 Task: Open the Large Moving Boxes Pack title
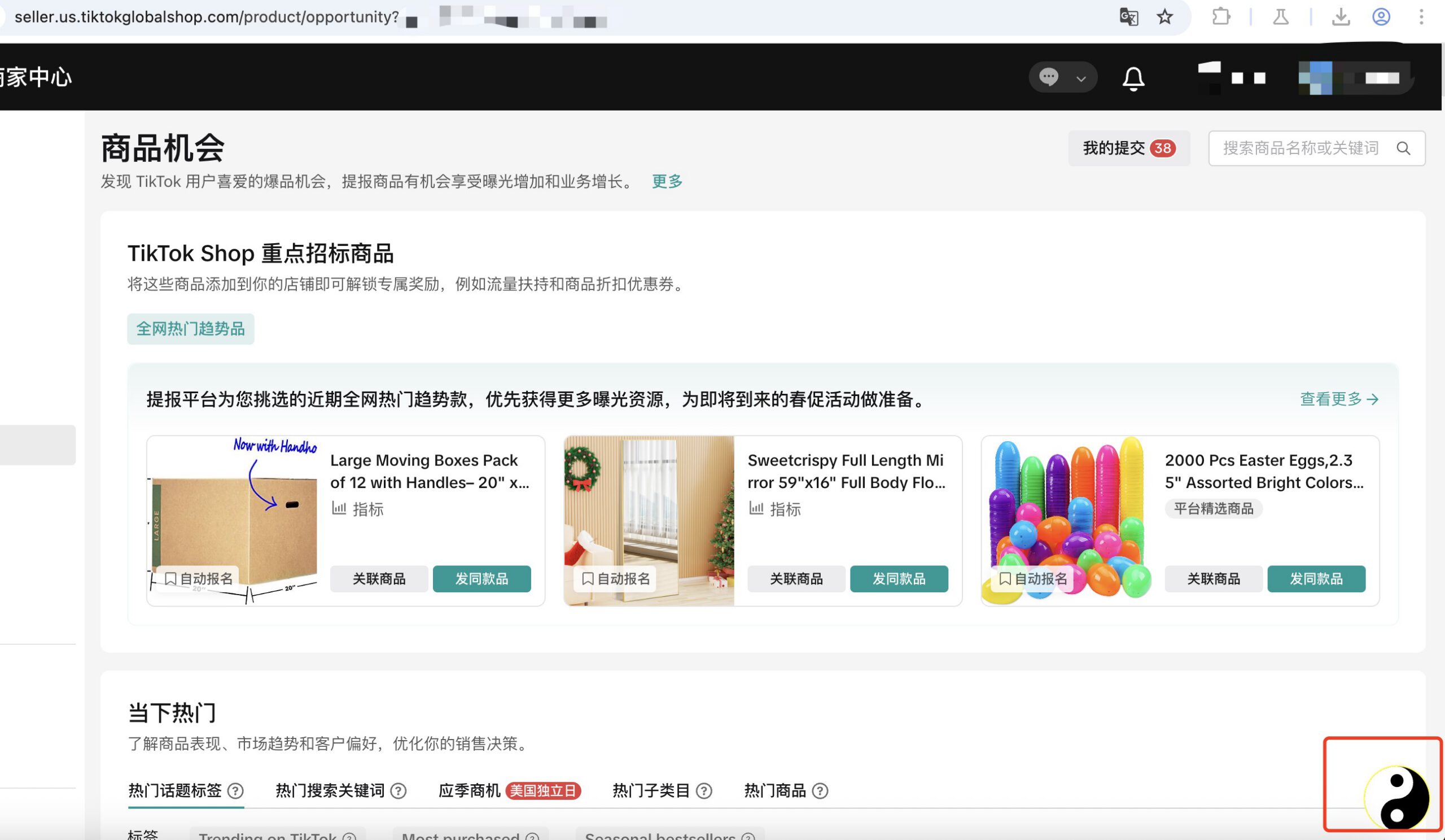click(430, 472)
